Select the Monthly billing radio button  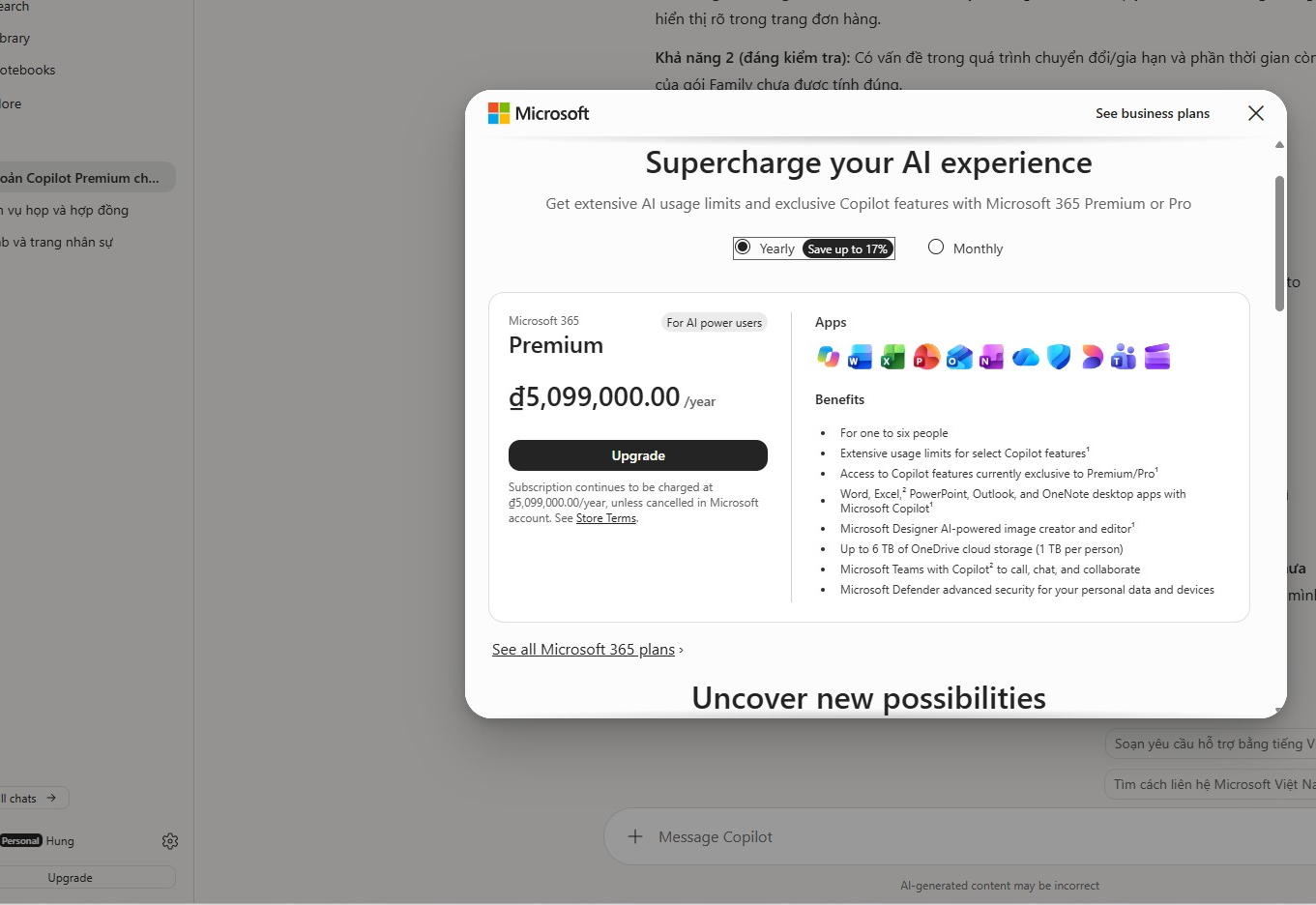[936, 248]
